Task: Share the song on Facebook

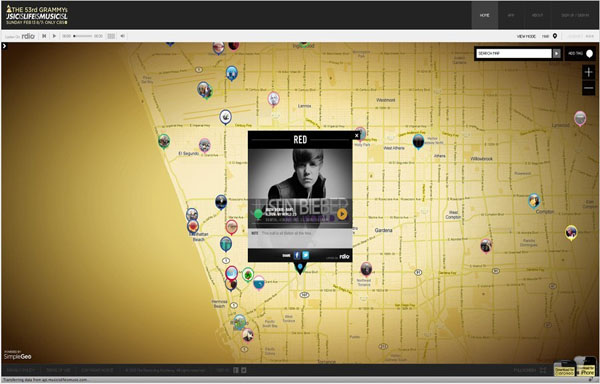Action: coord(297,255)
